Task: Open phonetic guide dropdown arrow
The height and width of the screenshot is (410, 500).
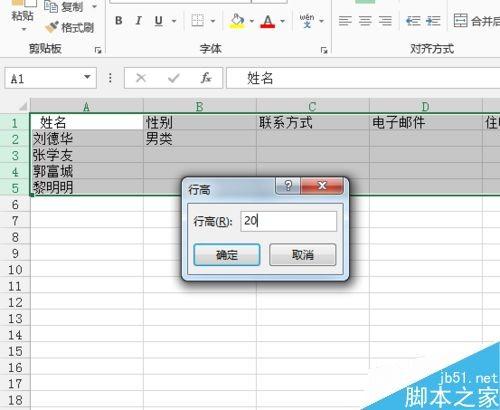Action: pyautogui.click(x=321, y=21)
